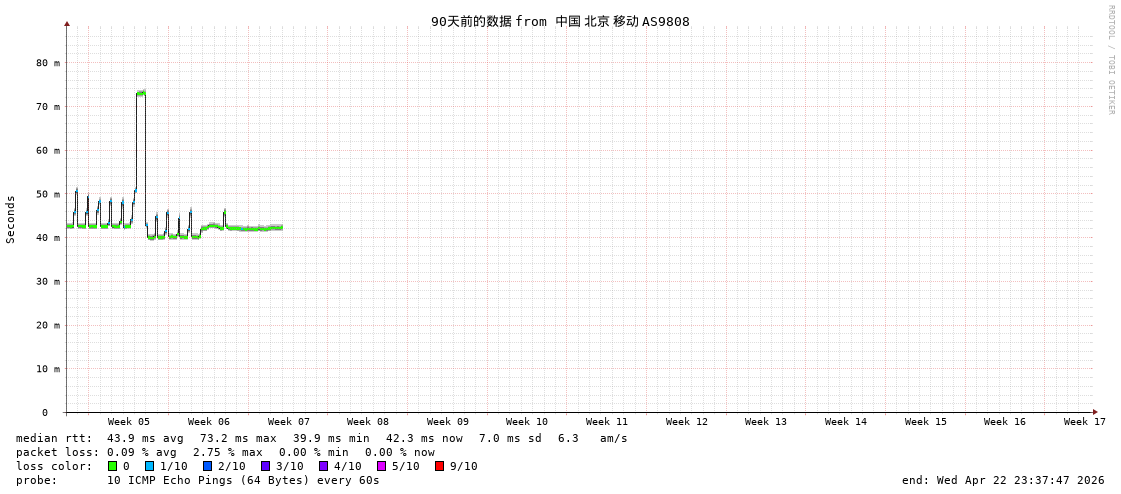Viewport: 1121px width, 494px height.
Task: Click the 2/10 blue loss swatch
Action: pos(207,466)
